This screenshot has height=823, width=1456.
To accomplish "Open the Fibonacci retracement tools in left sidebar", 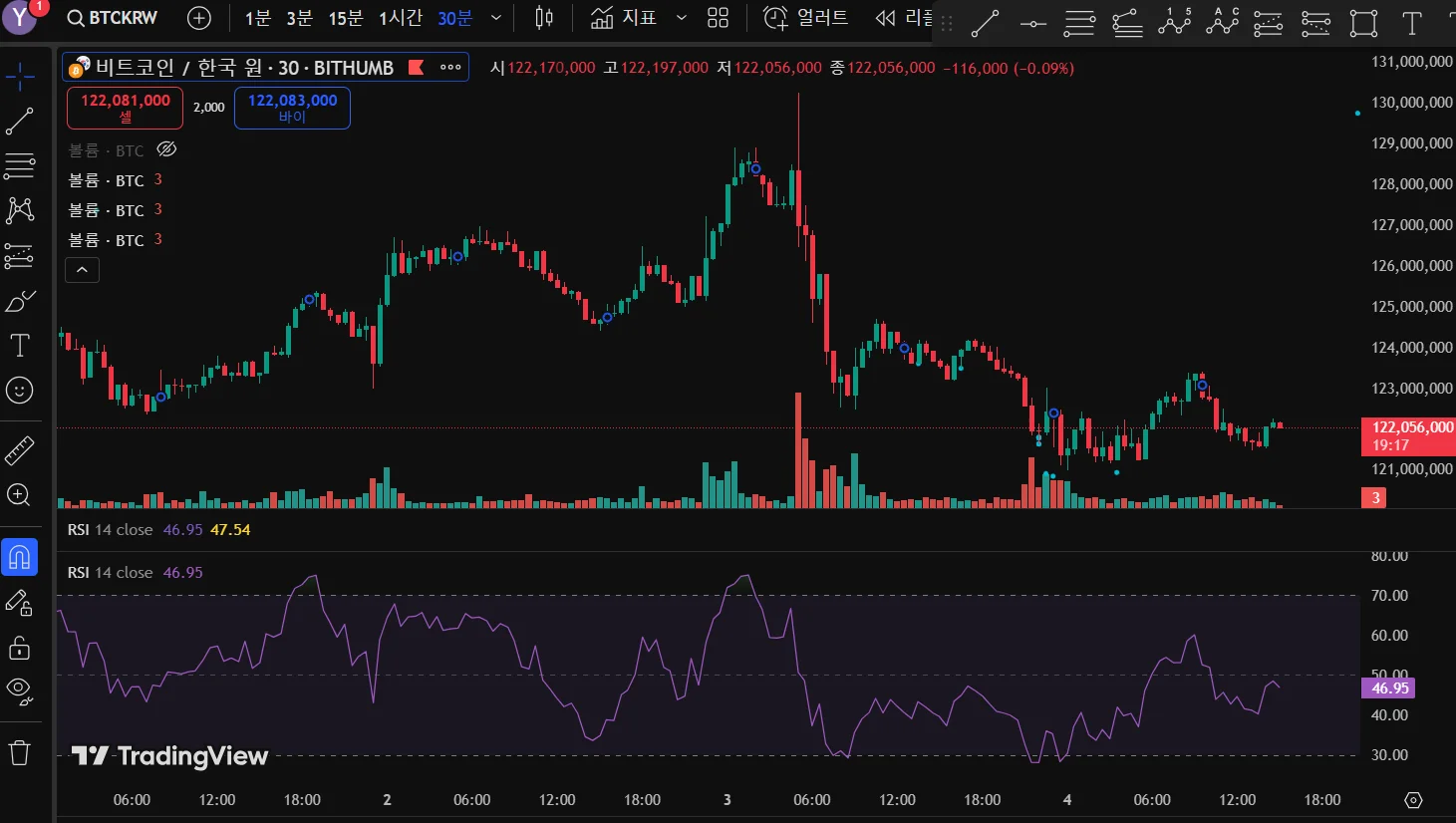I will click(x=20, y=165).
